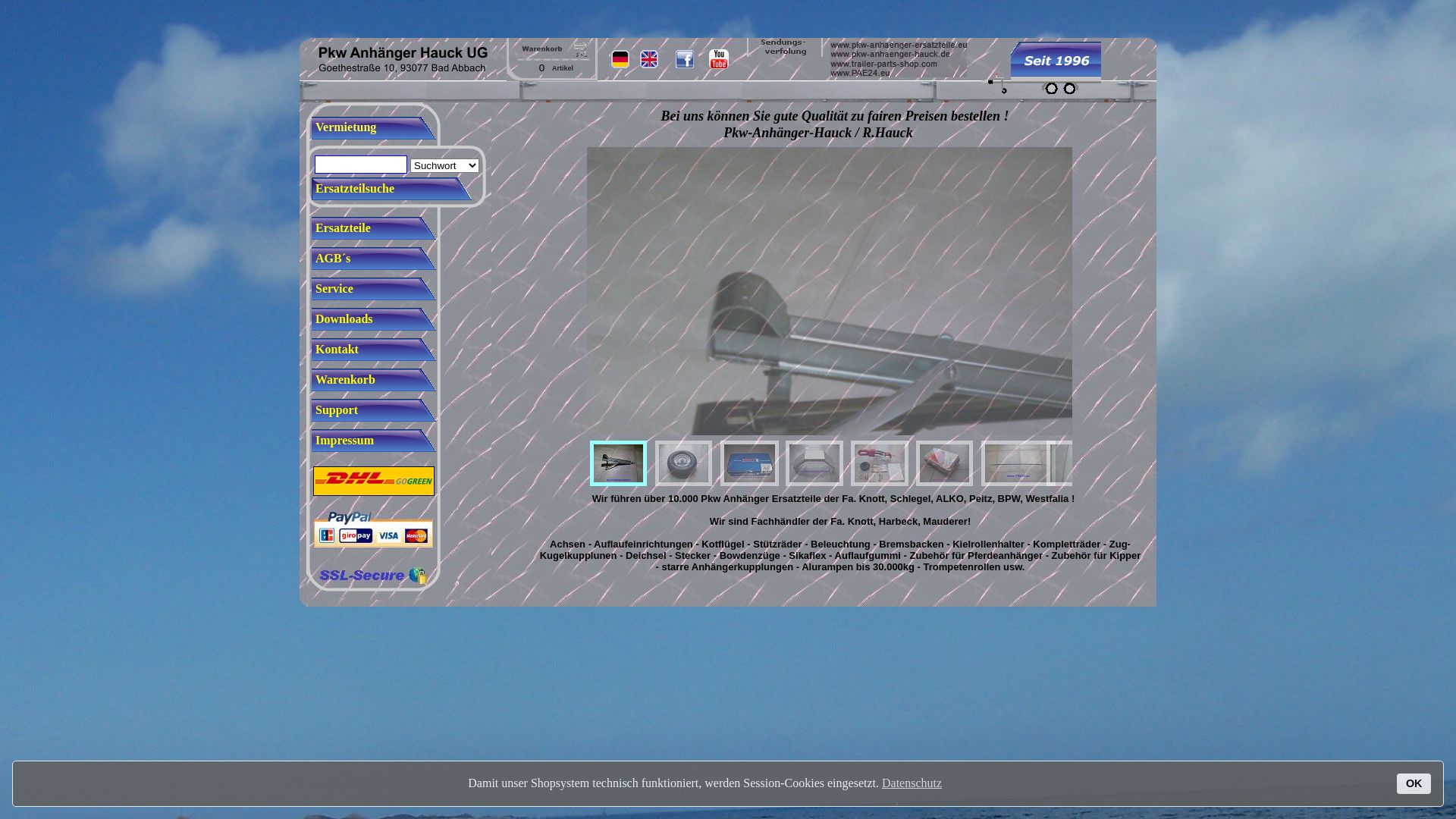Click the PayPal payment methods badge

coord(373,529)
